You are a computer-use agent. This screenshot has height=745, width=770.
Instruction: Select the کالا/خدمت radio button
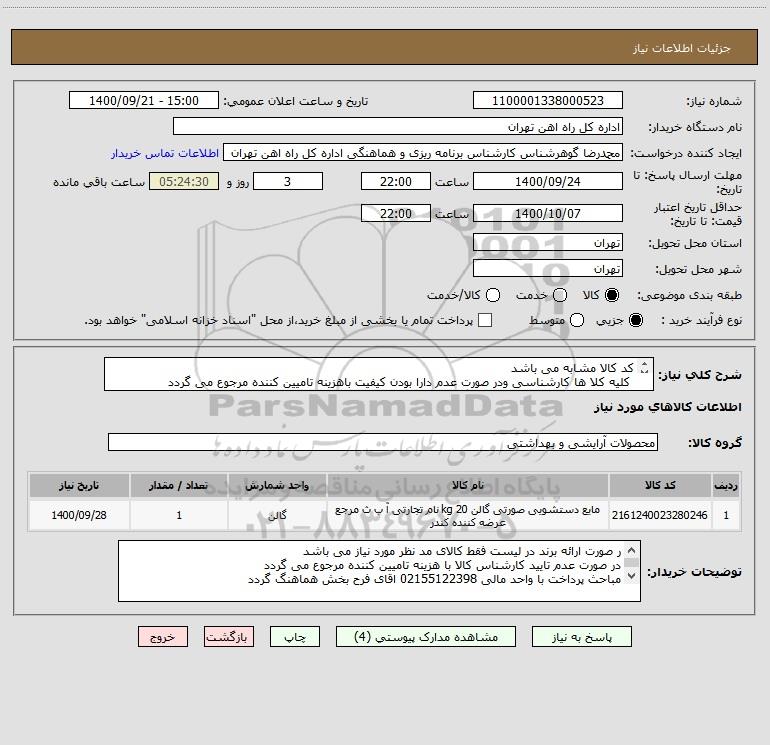493,295
